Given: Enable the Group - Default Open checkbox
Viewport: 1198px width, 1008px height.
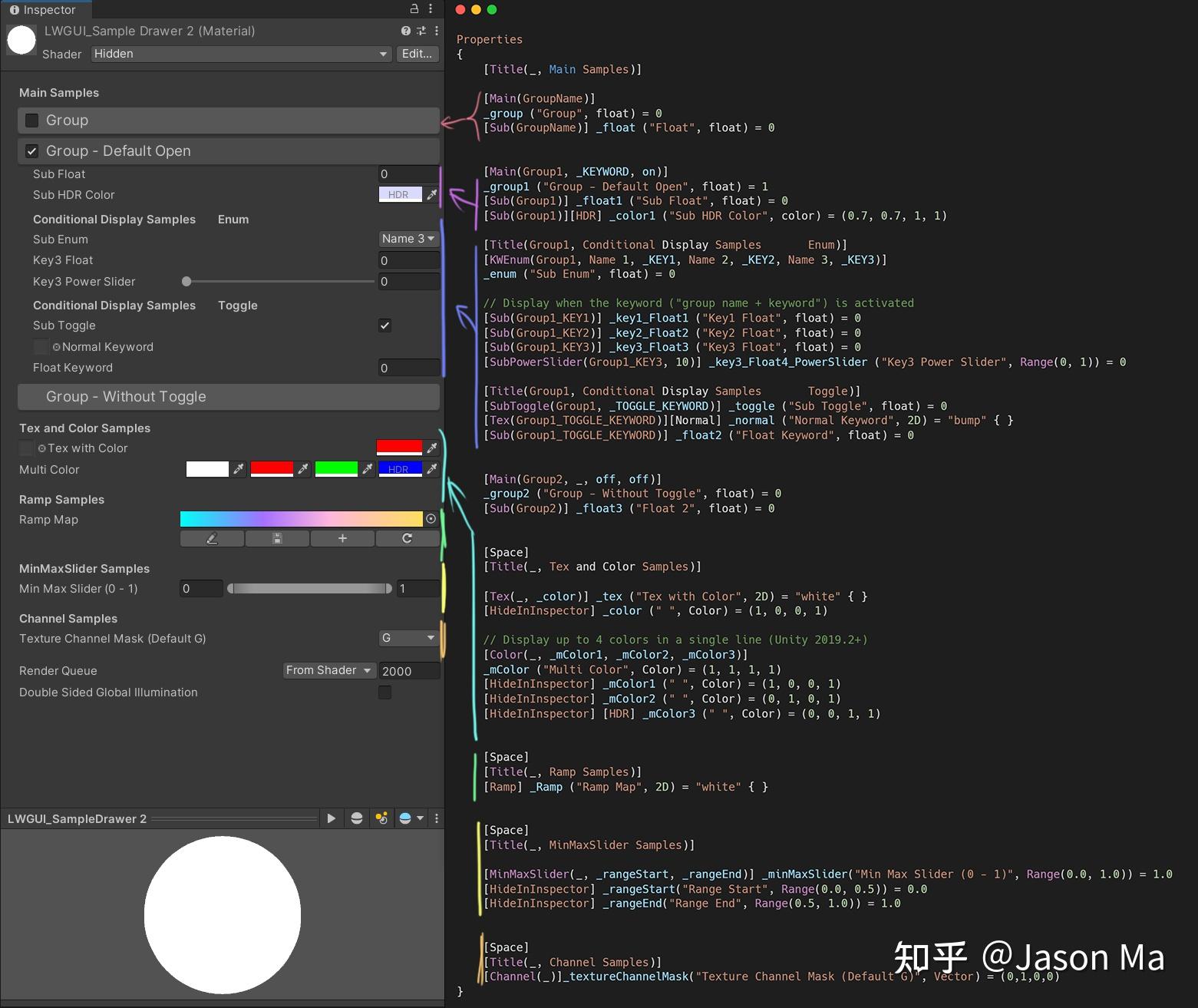Looking at the screenshot, I should 31,150.
